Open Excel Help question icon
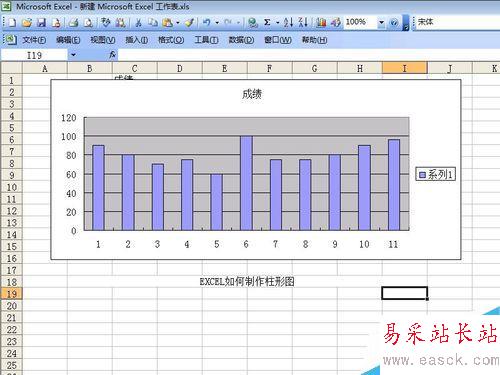 point(394,22)
